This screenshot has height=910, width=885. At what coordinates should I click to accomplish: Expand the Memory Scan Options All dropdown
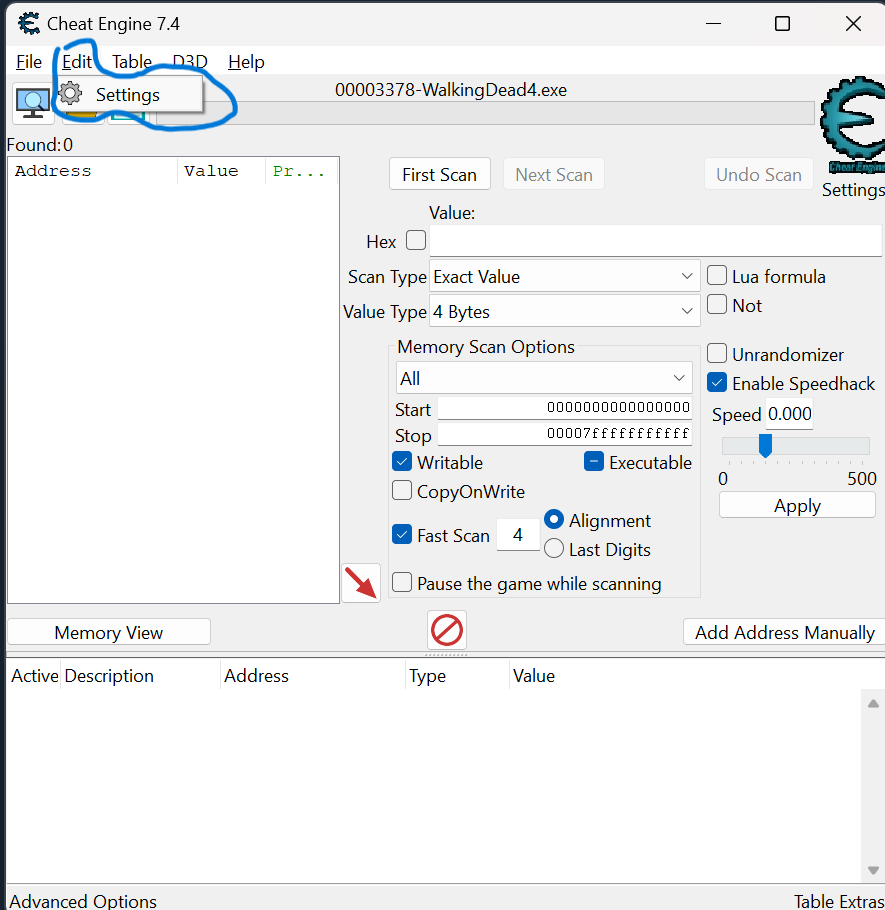[544, 378]
